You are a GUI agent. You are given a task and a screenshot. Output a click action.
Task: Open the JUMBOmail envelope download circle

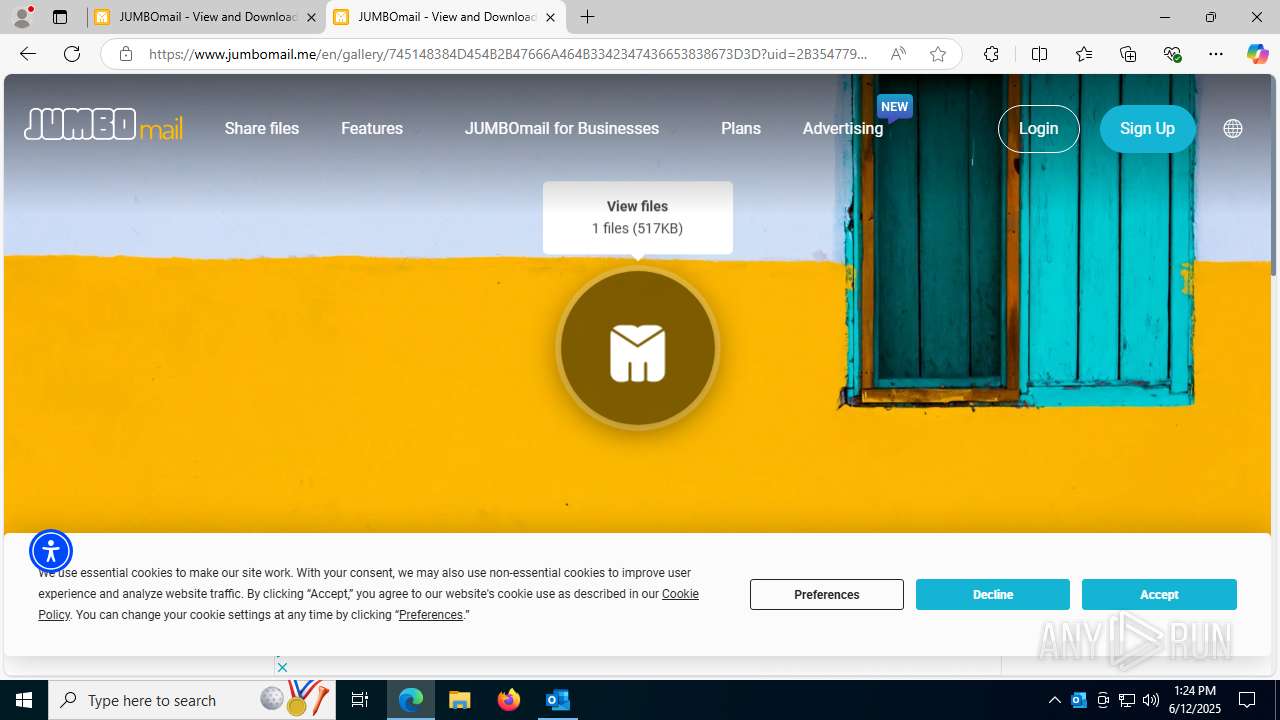pos(638,349)
